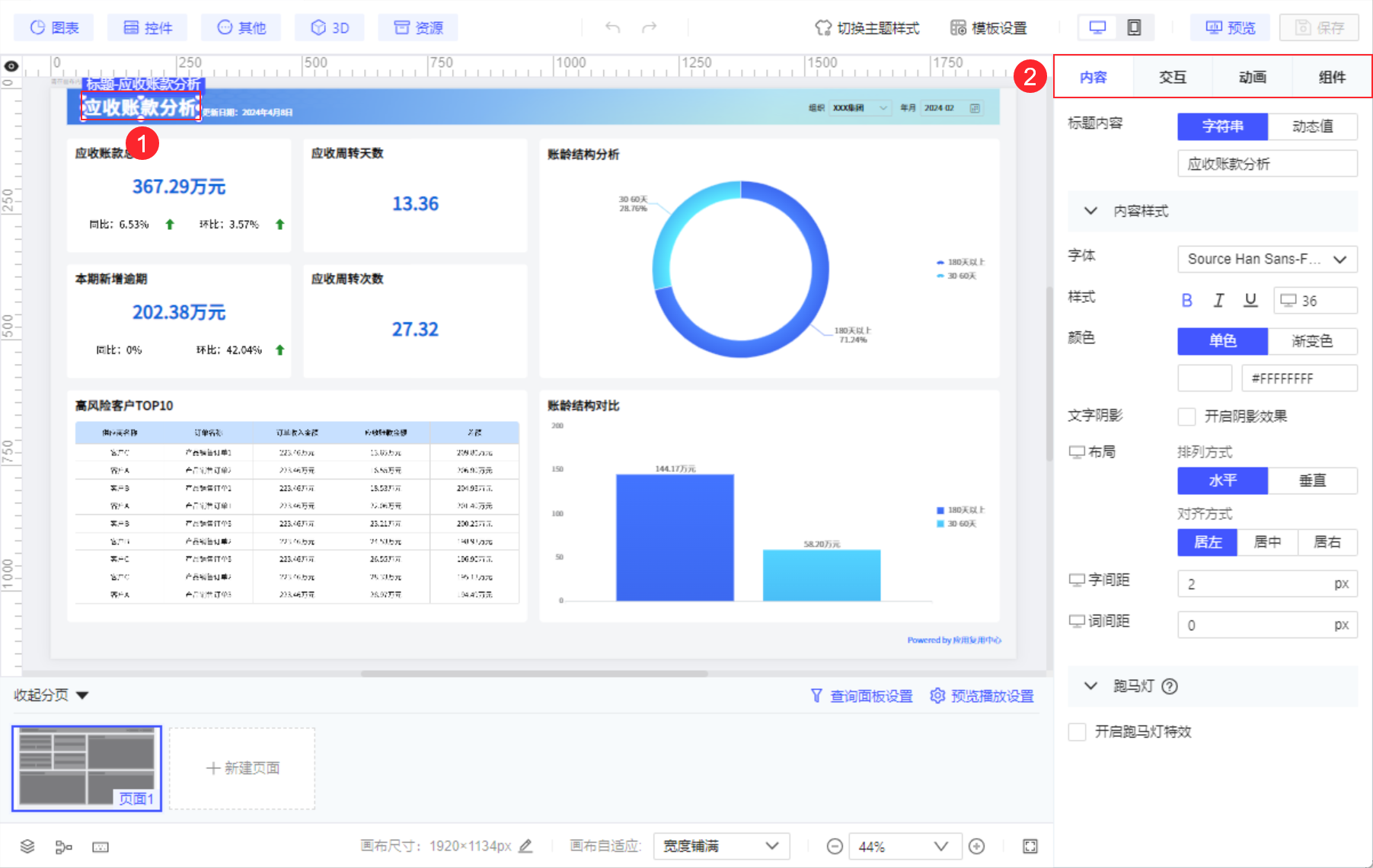Image resolution: width=1373 pixels, height=868 pixels.
Task: Open the font family dropdown (Source Han Sans)
Action: (1267, 259)
